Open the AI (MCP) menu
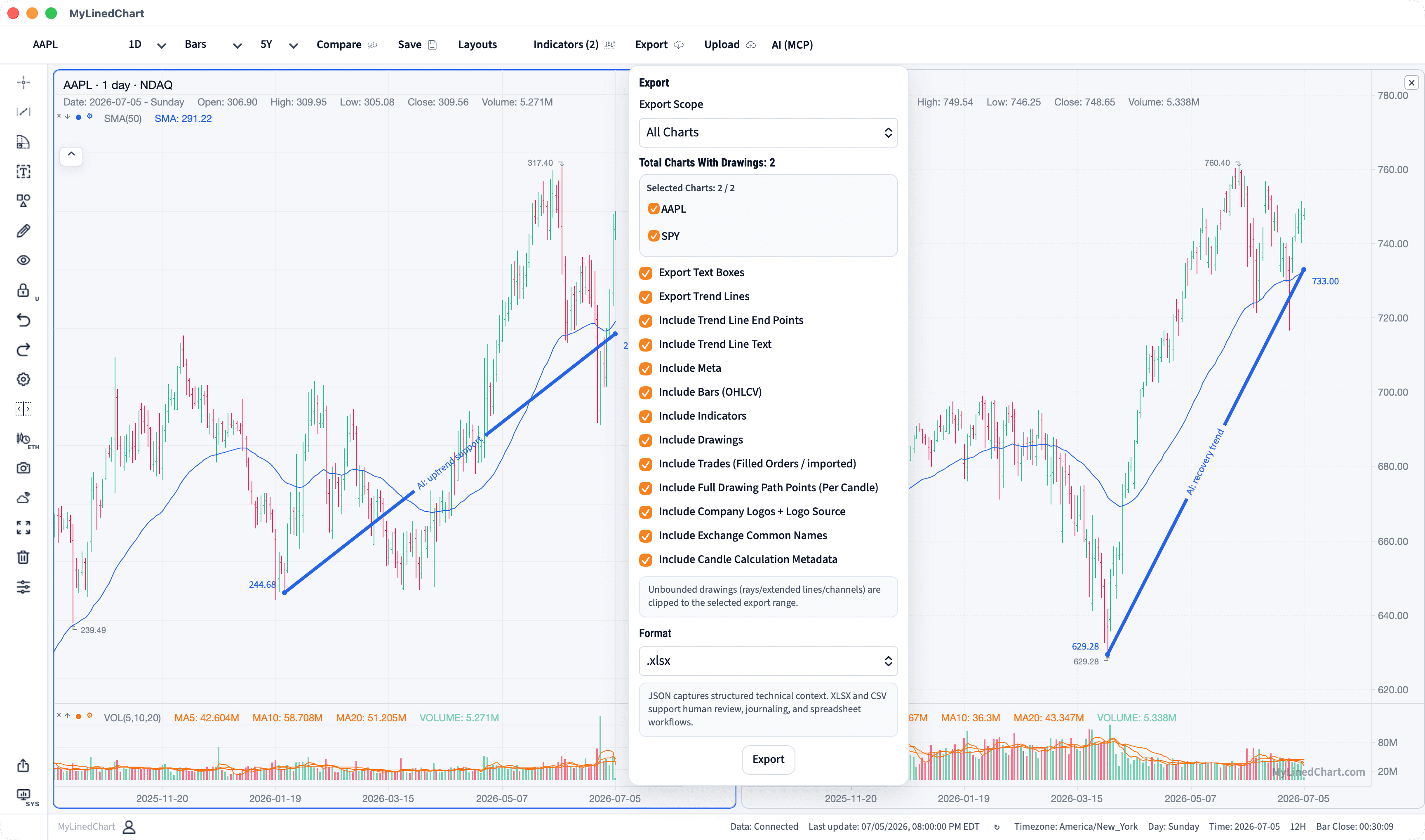The image size is (1425, 840). [x=792, y=45]
